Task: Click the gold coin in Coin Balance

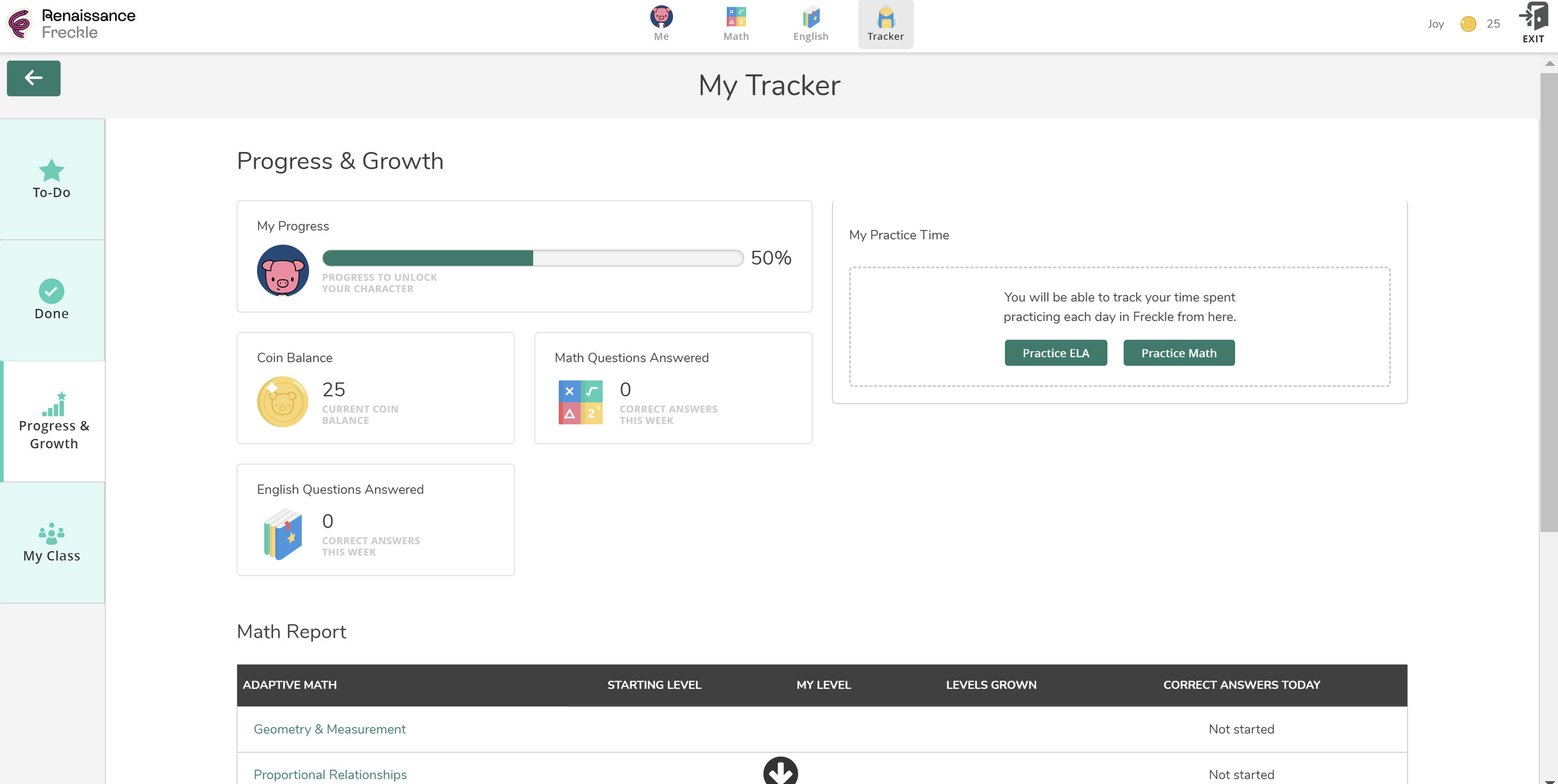Action: [282, 401]
